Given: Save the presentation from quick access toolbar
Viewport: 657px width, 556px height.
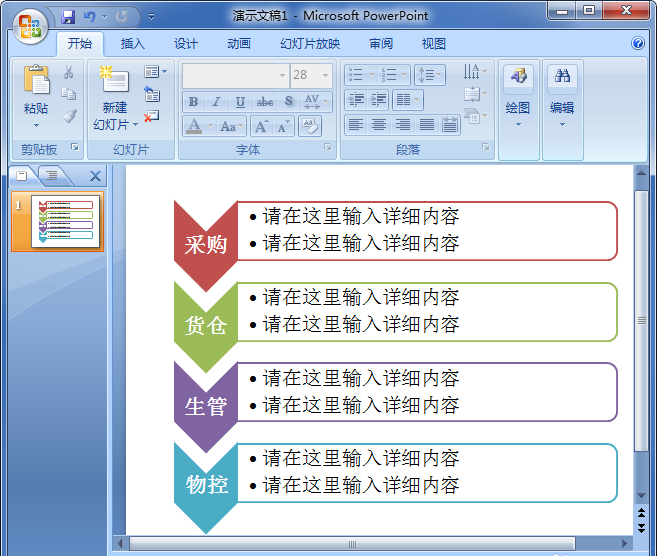Looking at the screenshot, I should coord(68,17).
